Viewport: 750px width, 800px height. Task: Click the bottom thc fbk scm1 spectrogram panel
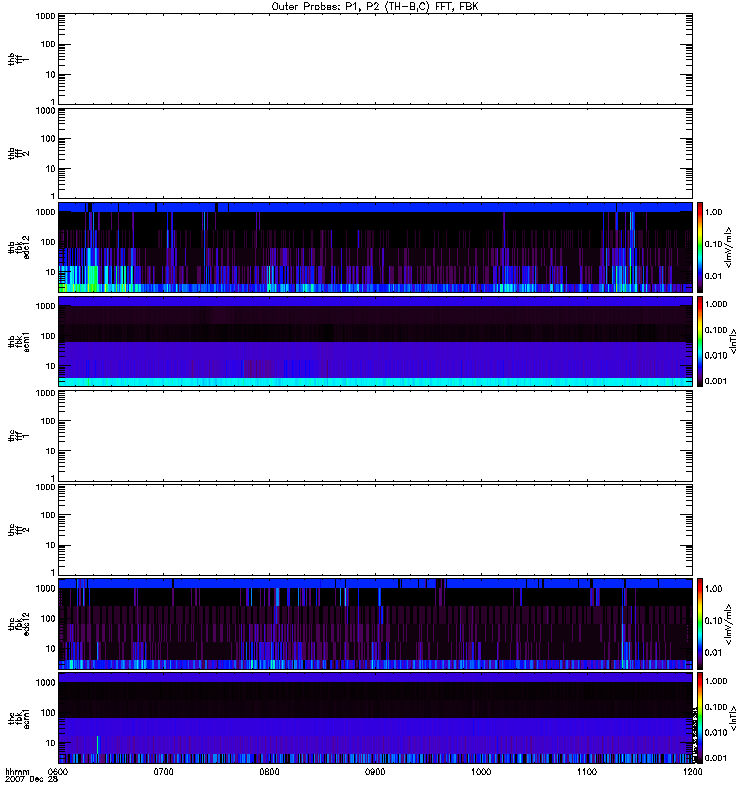click(376, 716)
